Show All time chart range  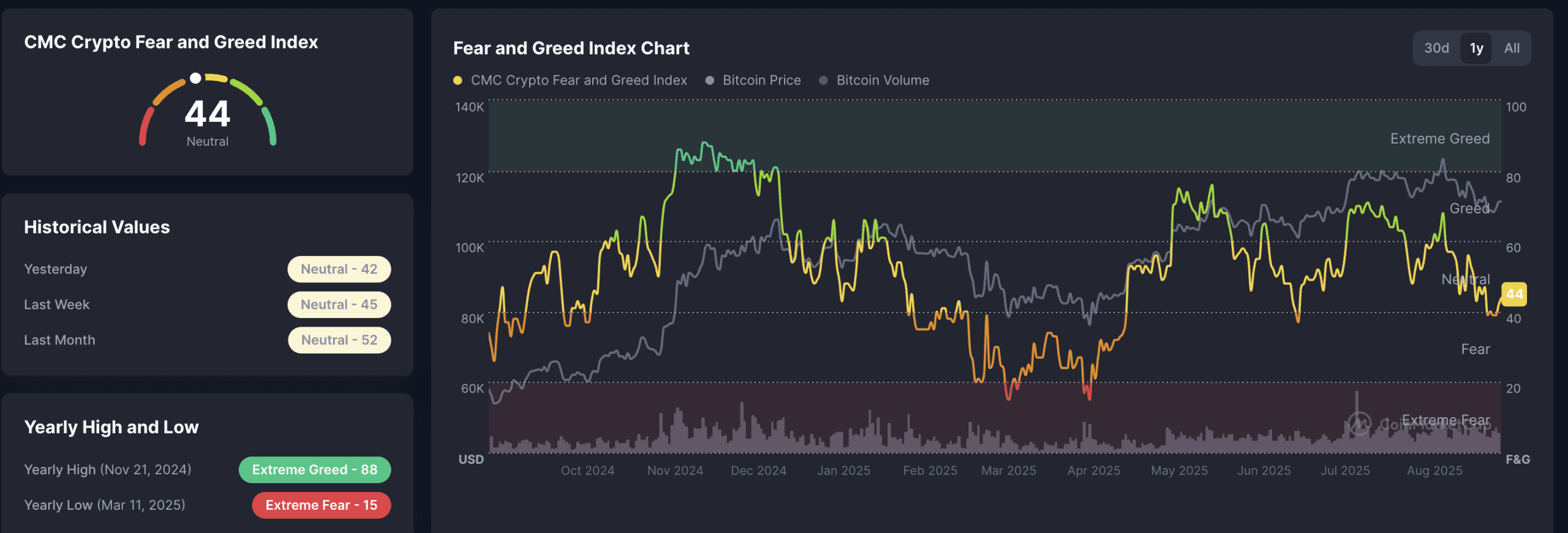click(x=1512, y=48)
